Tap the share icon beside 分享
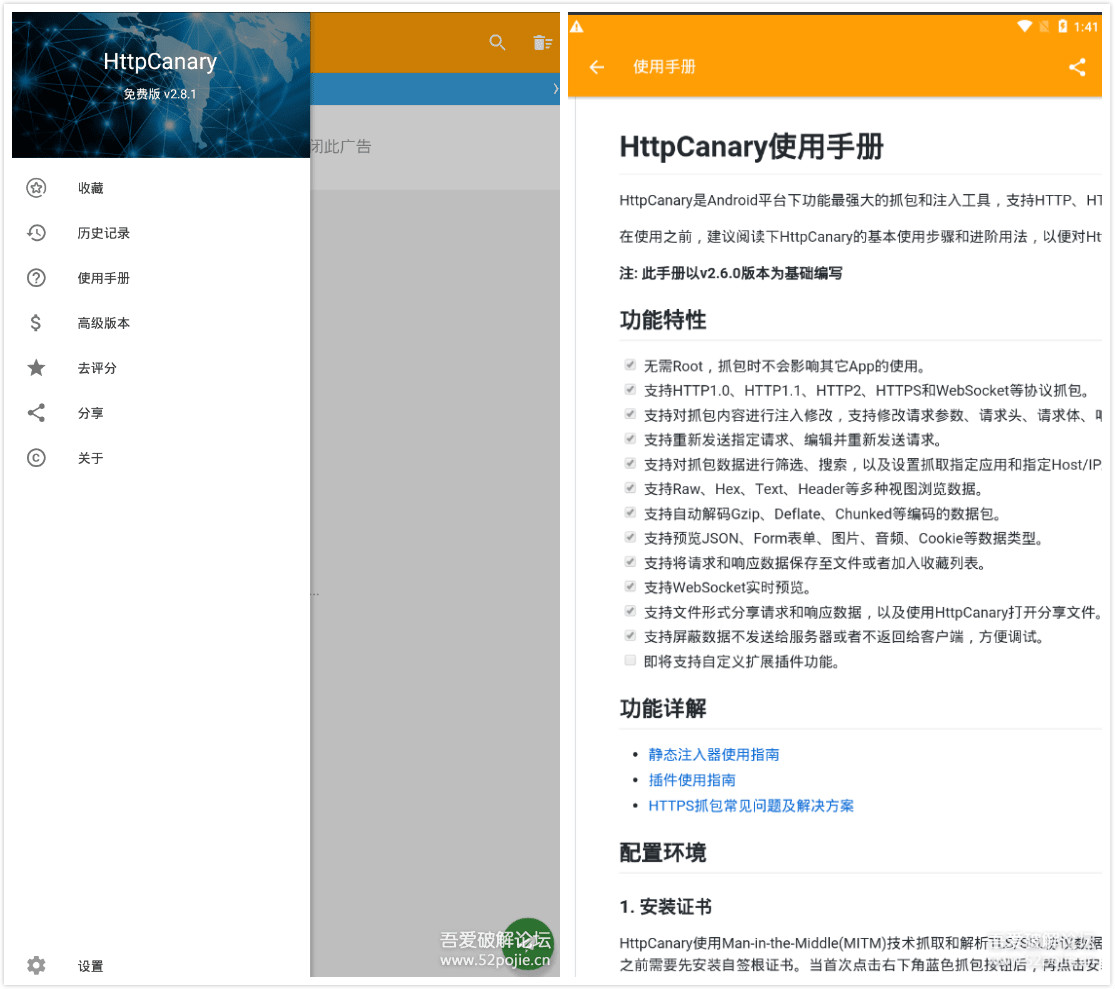The width and height of the screenshot is (1115, 989). [36, 413]
